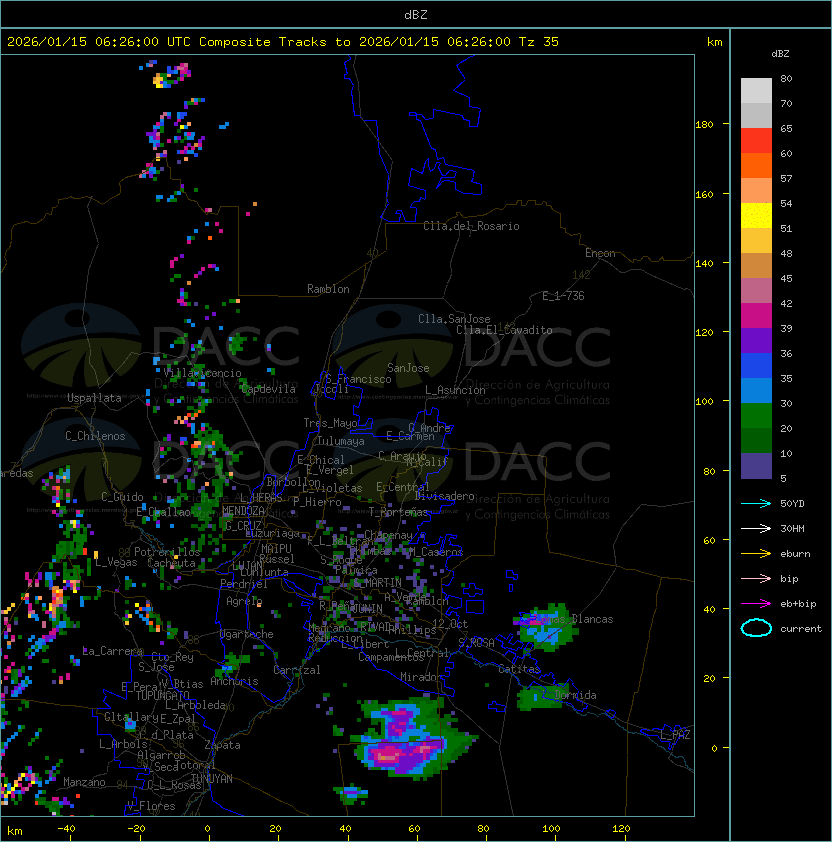The width and height of the screenshot is (832, 842).
Task: Click the 'Catitas' map label
Action: pos(519,669)
